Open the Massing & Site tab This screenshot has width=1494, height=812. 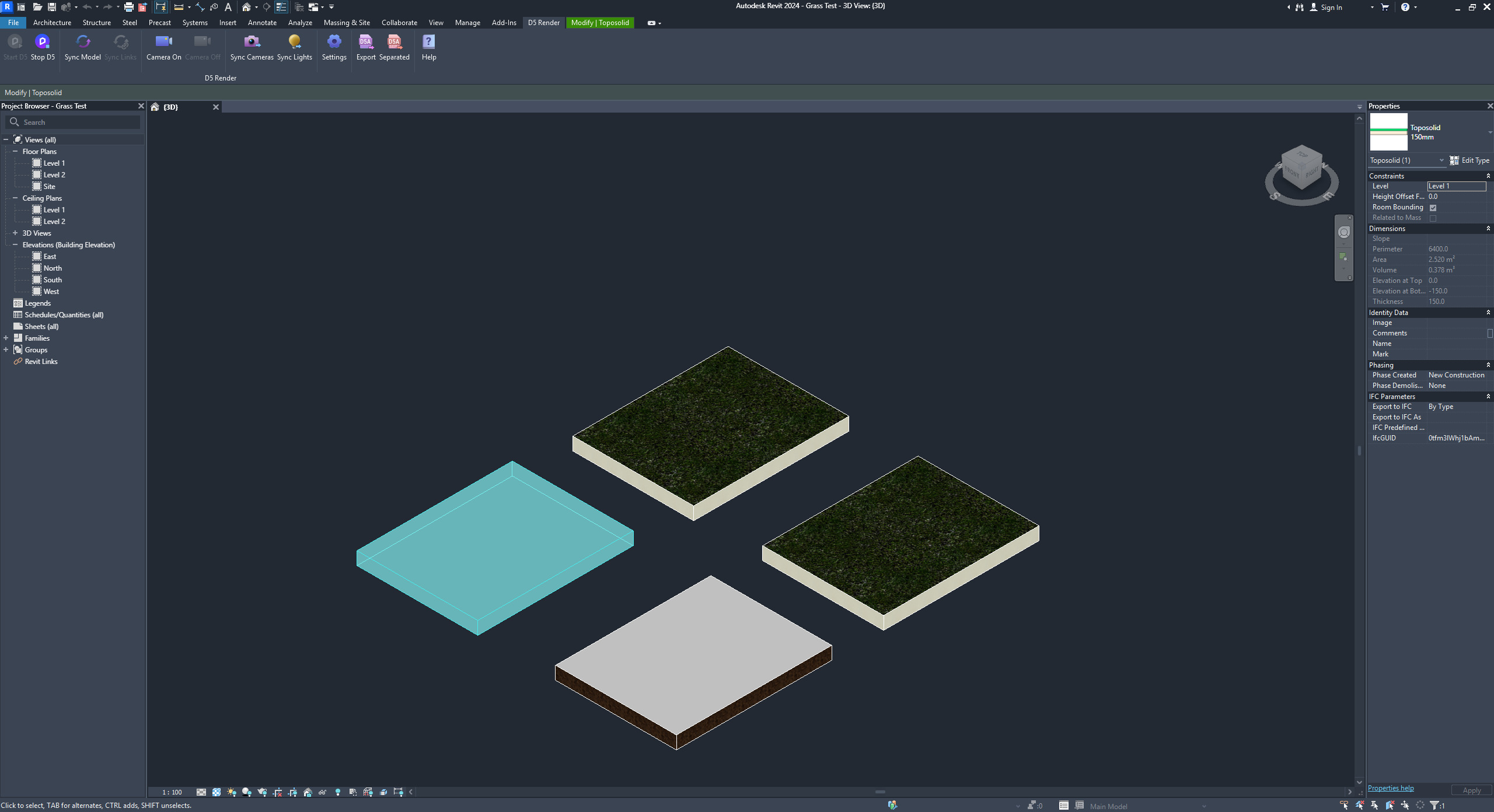point(347,23)
